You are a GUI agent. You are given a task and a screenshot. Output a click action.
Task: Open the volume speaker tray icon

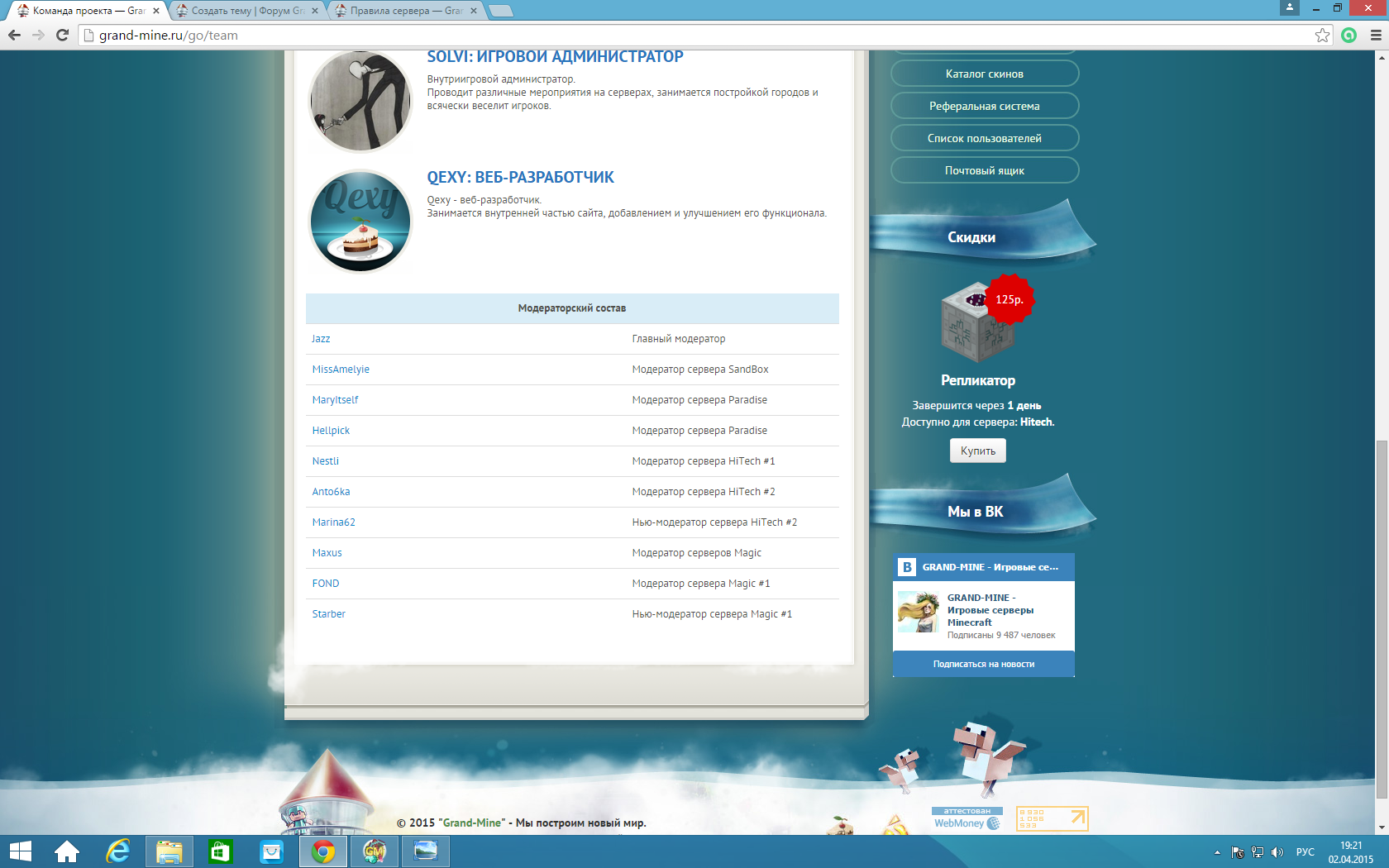coord(1277,852)
